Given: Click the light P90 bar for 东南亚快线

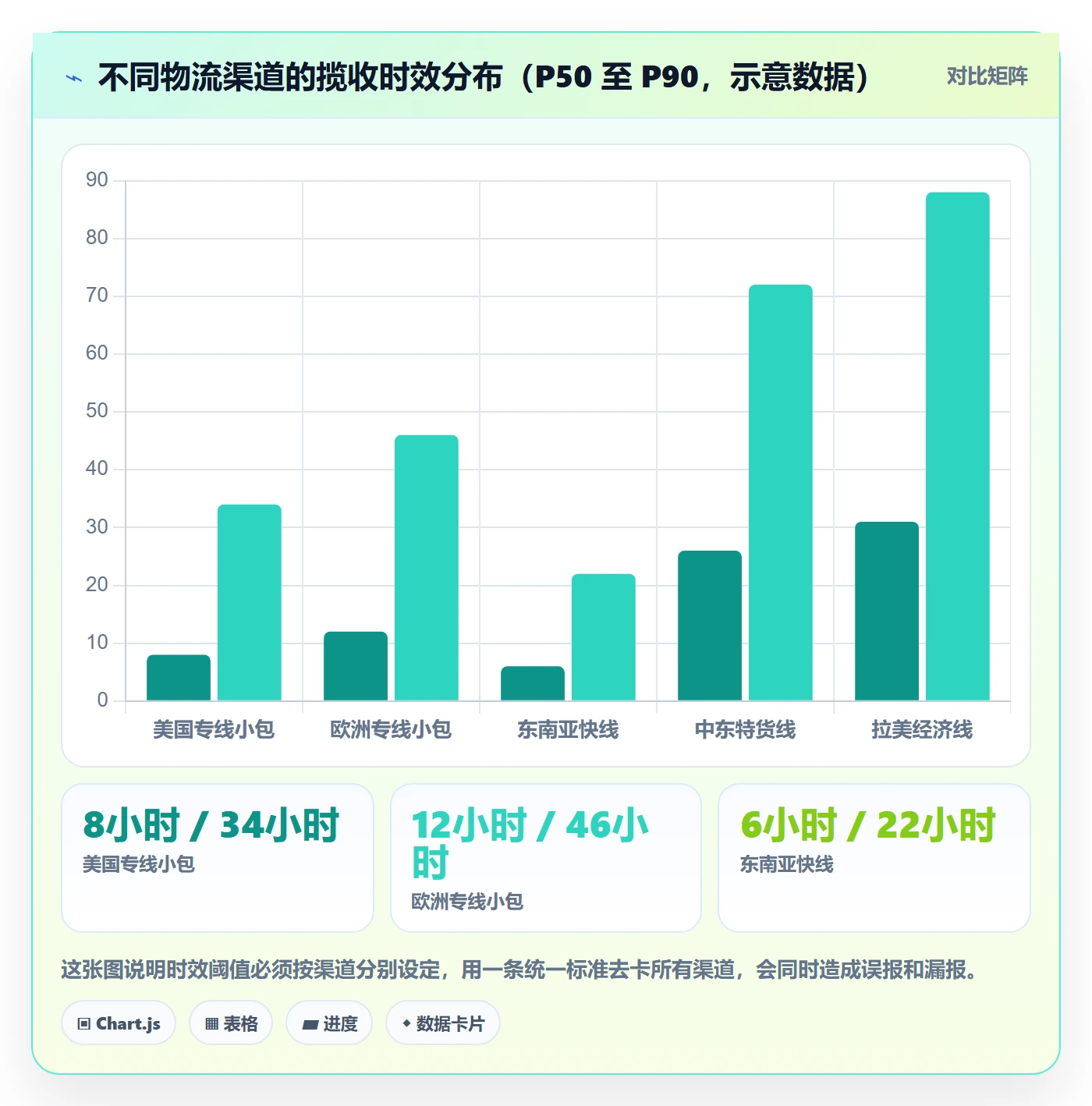Looking at the screenshot, I should click(x=604, y=637).
